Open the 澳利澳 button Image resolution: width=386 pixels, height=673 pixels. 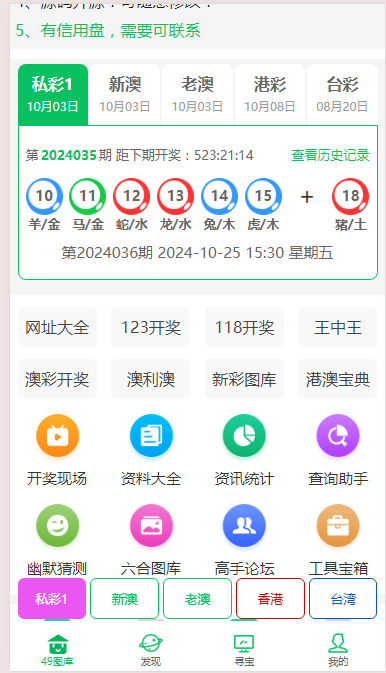point(151,379)
